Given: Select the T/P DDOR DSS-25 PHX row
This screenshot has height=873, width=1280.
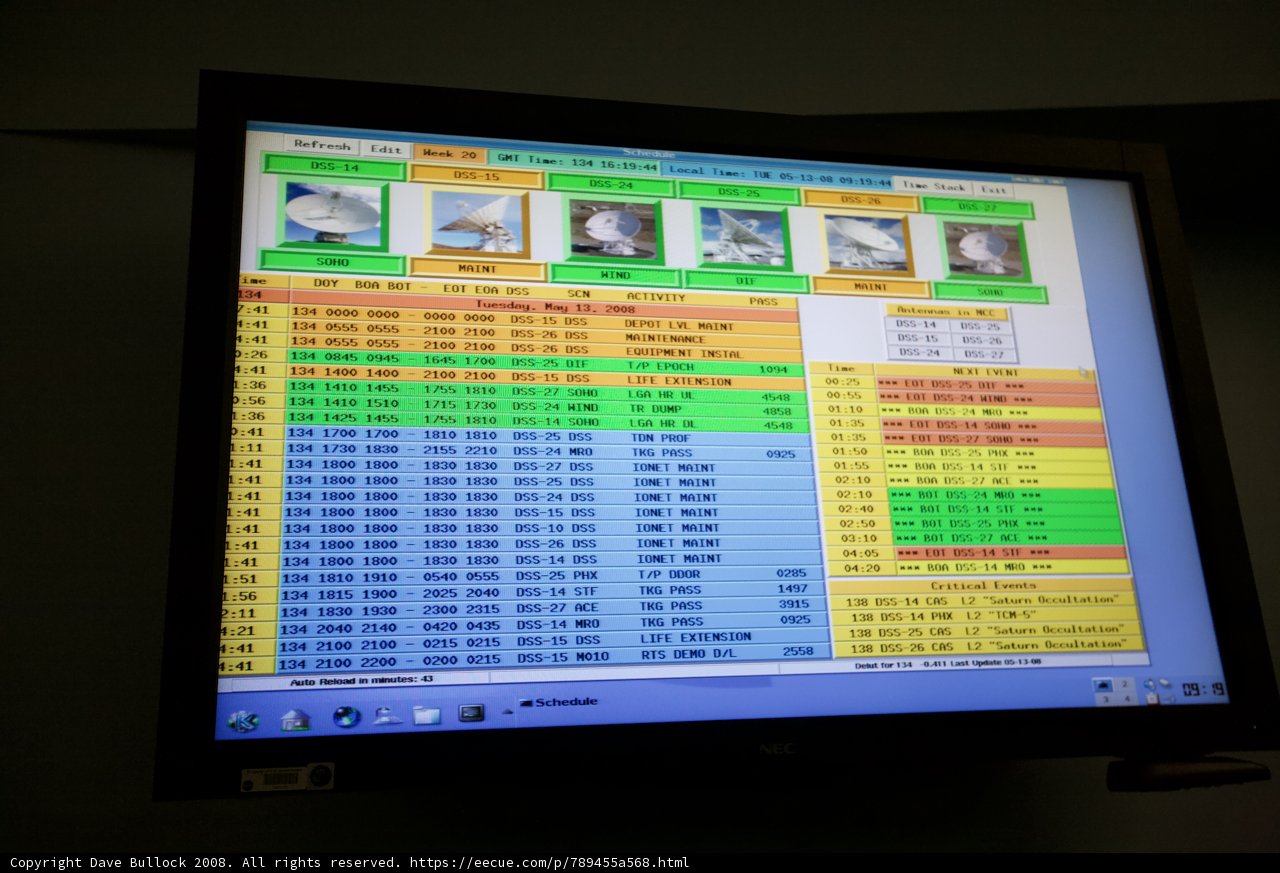Looking at the screenshot, I should click(553, 575).
